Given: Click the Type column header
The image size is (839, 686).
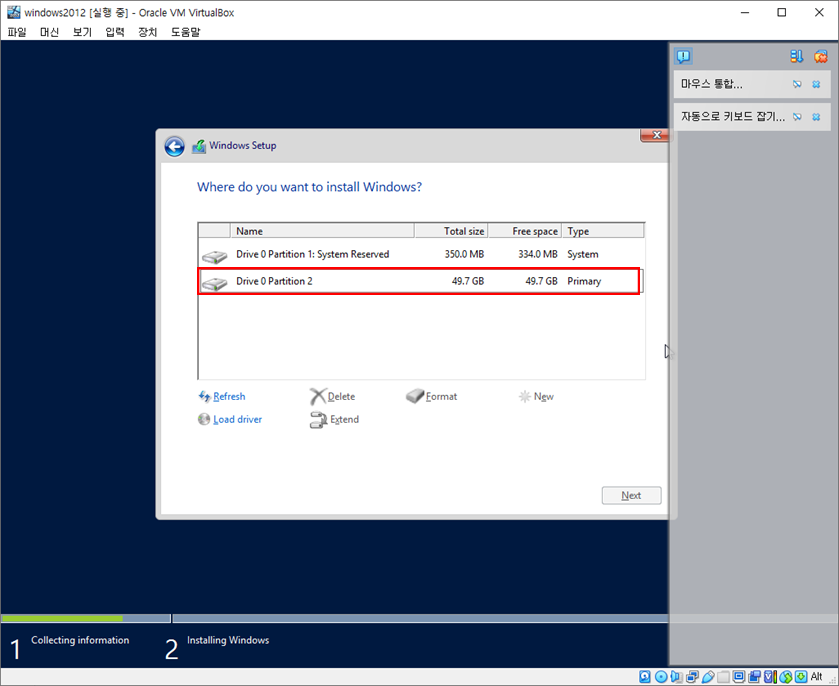Looking at the screenshot, I should click(602, 231).
